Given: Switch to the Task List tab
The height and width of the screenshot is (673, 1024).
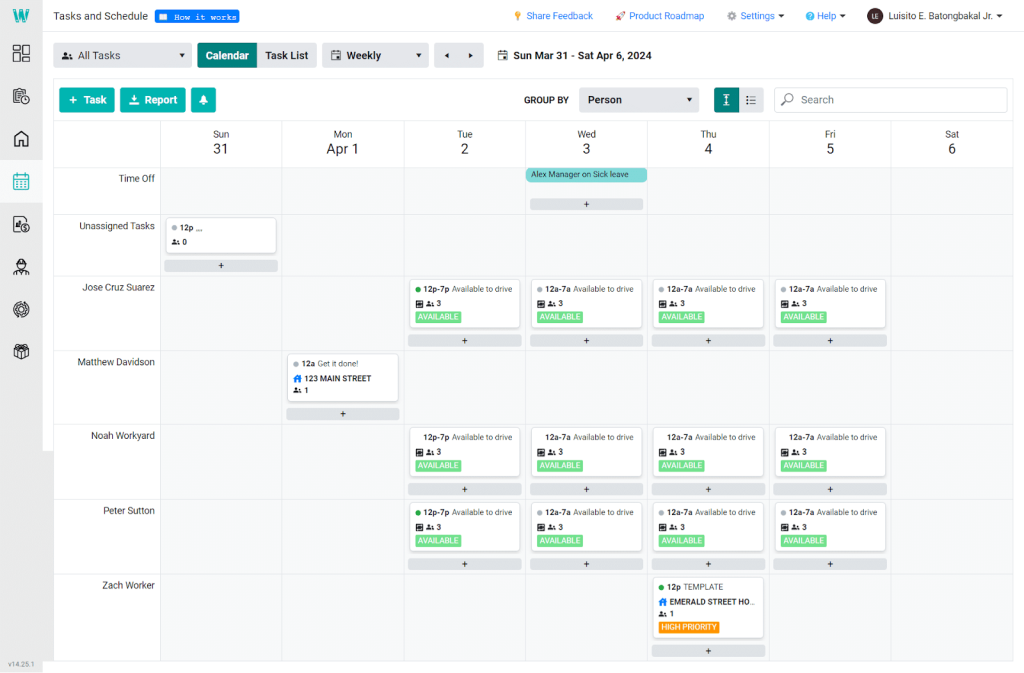Looking at the screenshot, I should 286,56.
